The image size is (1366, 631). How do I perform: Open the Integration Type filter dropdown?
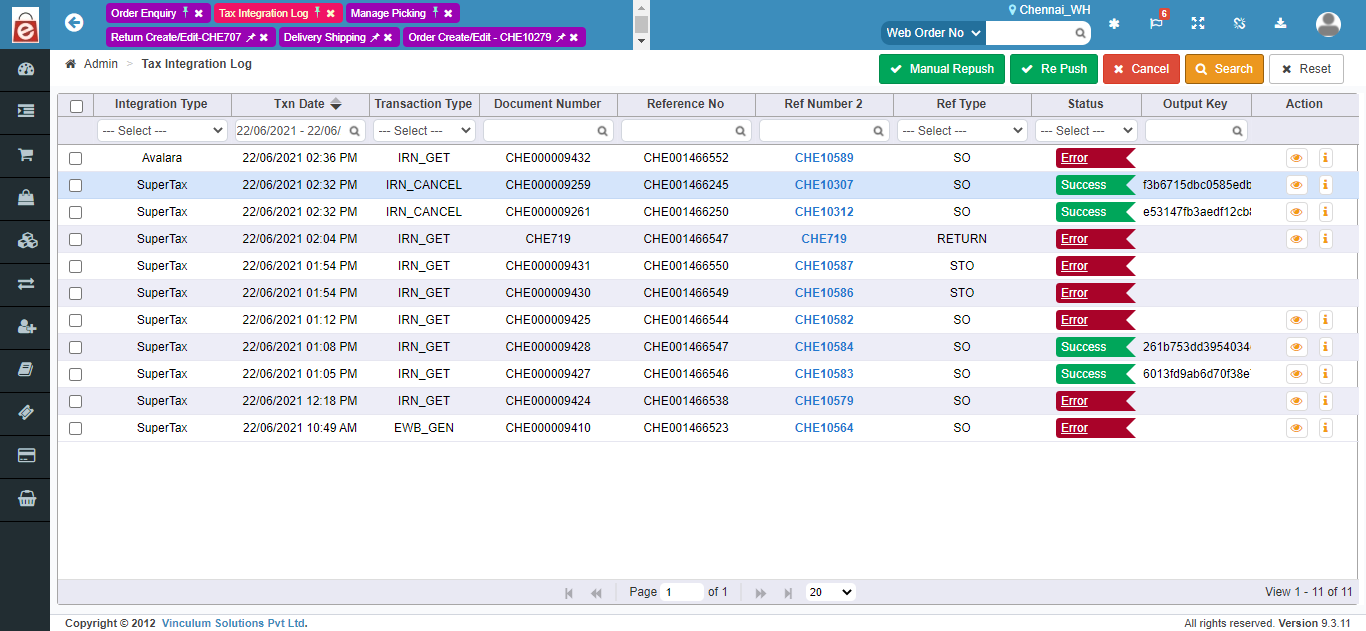tap(162, 130)
